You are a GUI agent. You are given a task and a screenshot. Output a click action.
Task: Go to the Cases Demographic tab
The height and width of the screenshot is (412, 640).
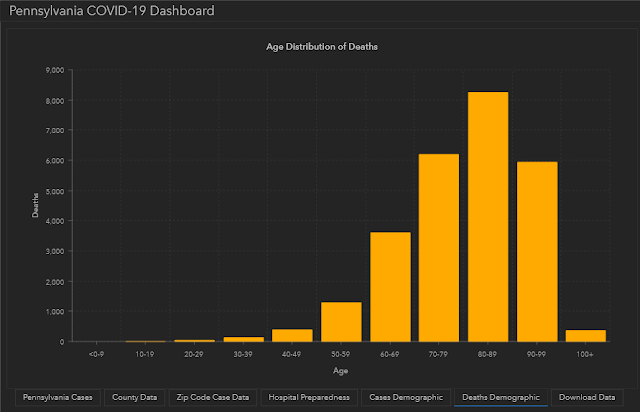406,397
